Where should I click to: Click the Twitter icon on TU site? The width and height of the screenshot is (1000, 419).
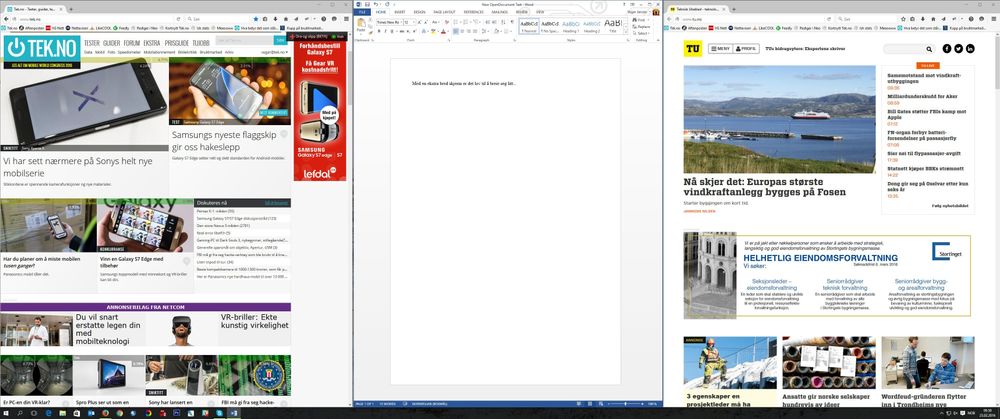click(959, 48)
